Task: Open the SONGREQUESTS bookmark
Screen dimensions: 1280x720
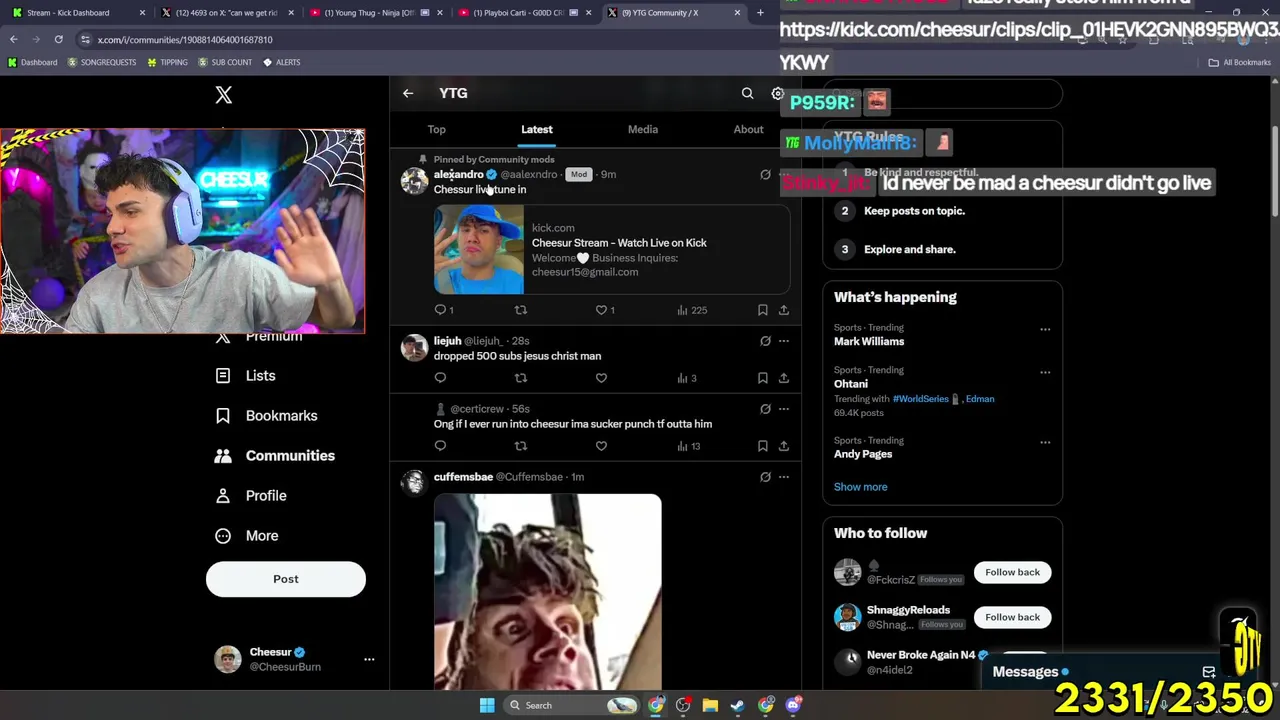Action: (102, 62)
